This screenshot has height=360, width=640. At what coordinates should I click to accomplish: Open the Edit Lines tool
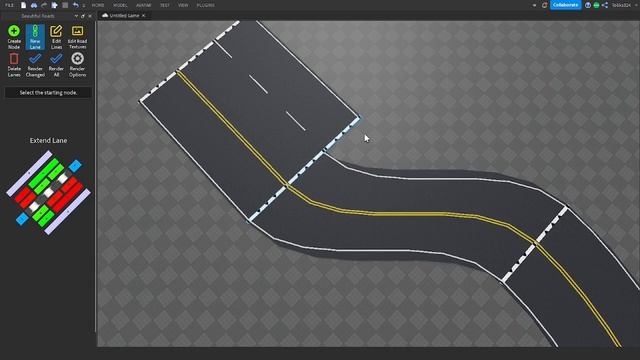click(x=56, y=37)
